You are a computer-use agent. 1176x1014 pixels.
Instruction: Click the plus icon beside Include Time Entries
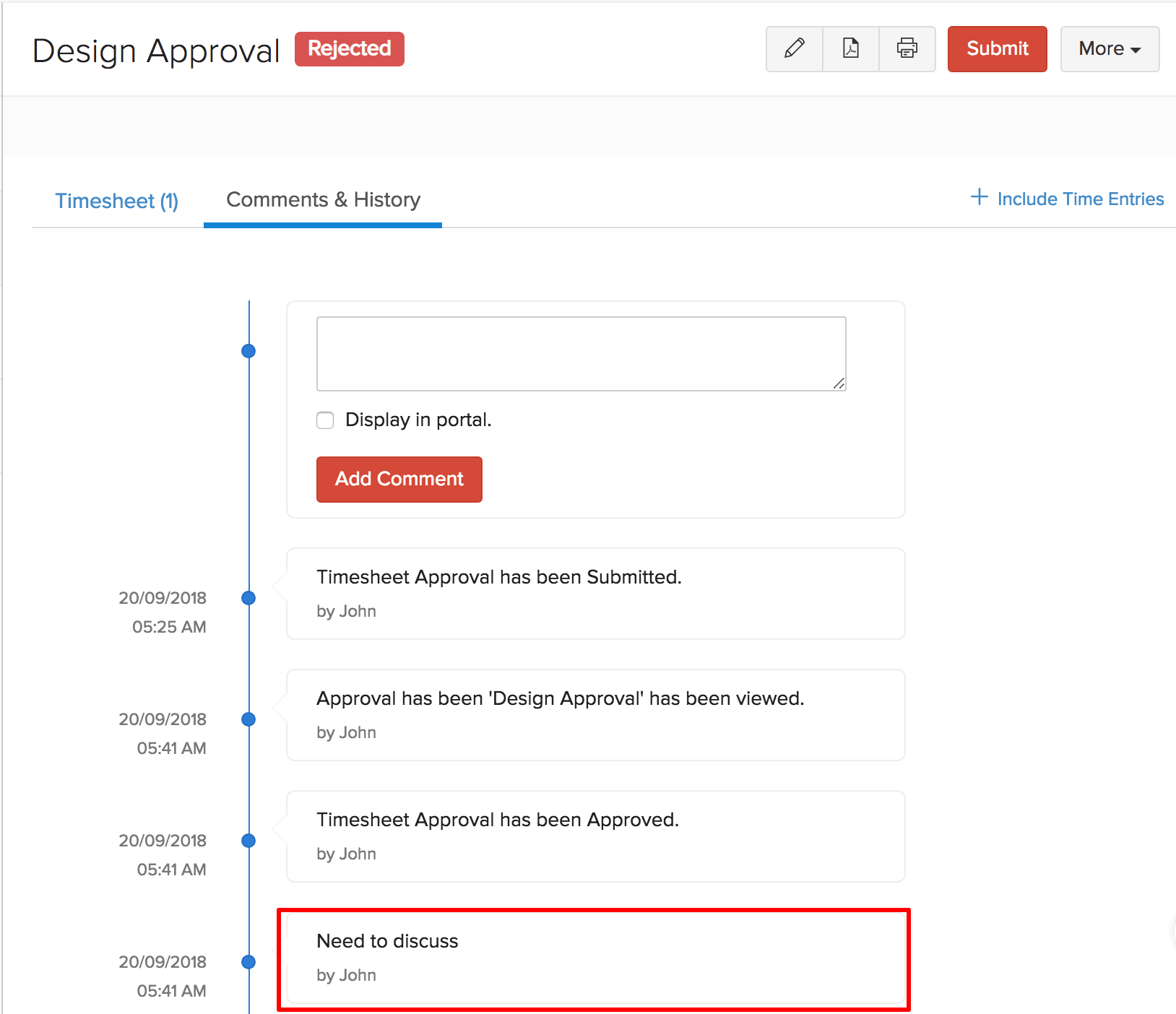pyautogui.click(x=979, y=197)
